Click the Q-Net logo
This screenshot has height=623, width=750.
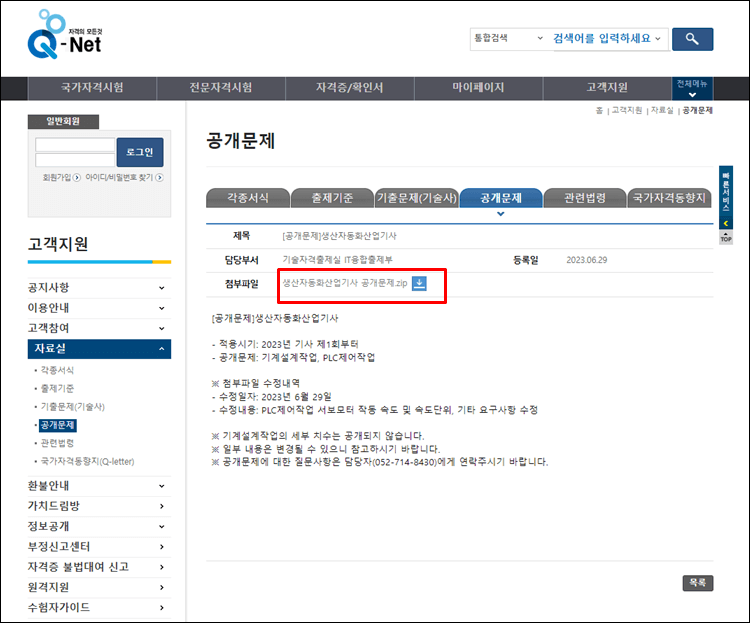point(65,34)
